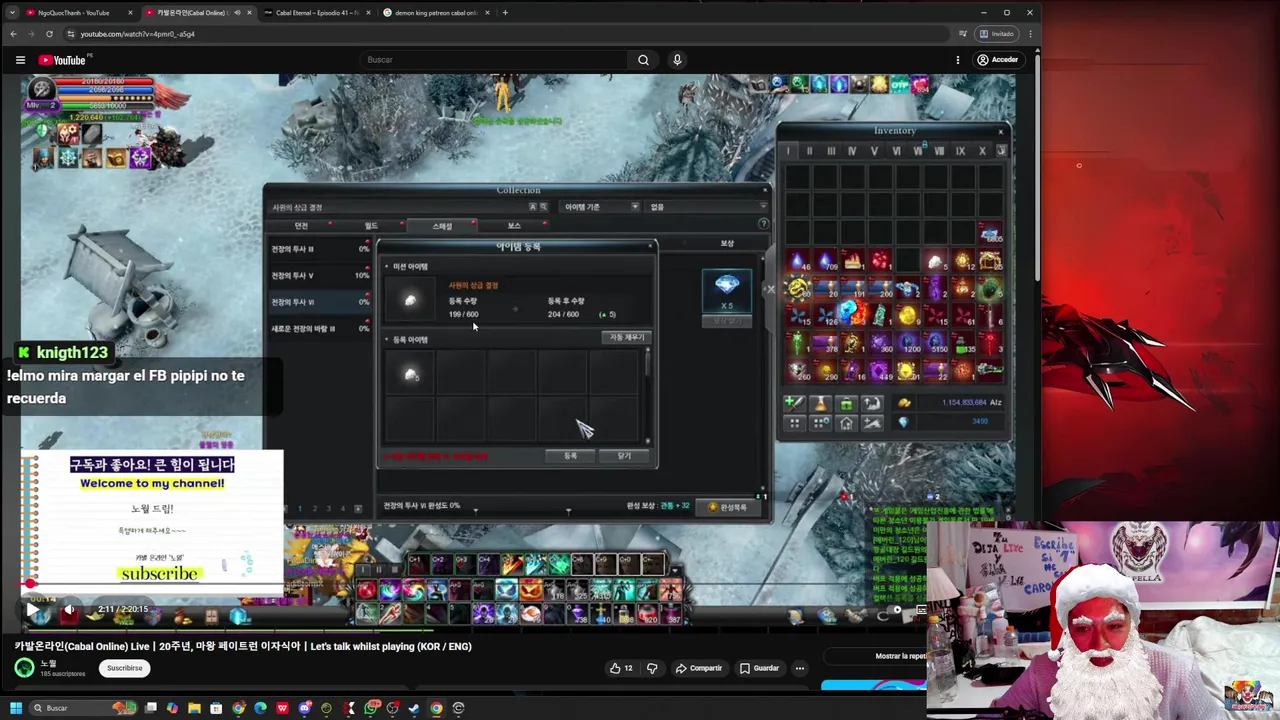
Task: Open YouTube settings three-dot menu
Action: pos(958,60)
